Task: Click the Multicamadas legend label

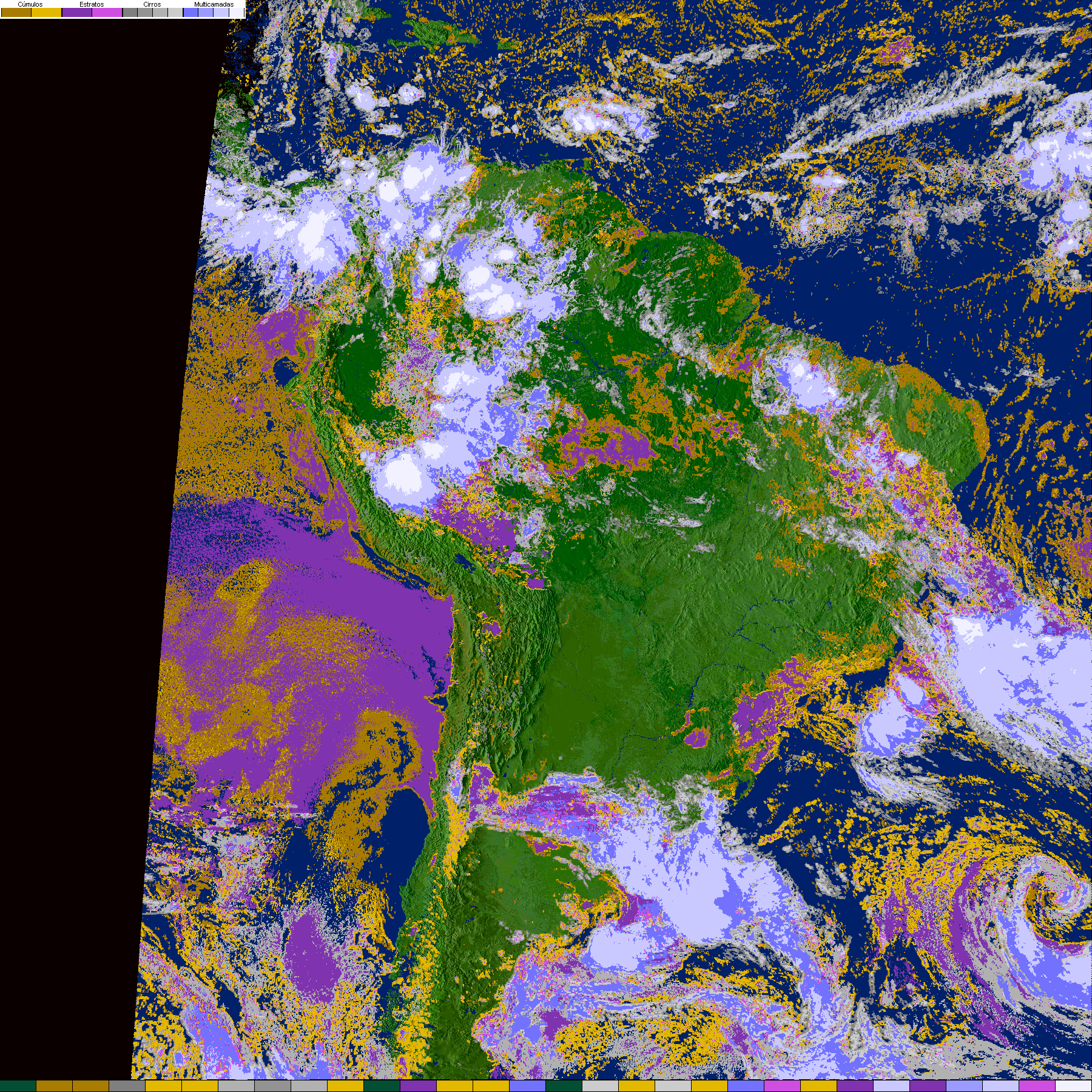Action: click(214, 4)
